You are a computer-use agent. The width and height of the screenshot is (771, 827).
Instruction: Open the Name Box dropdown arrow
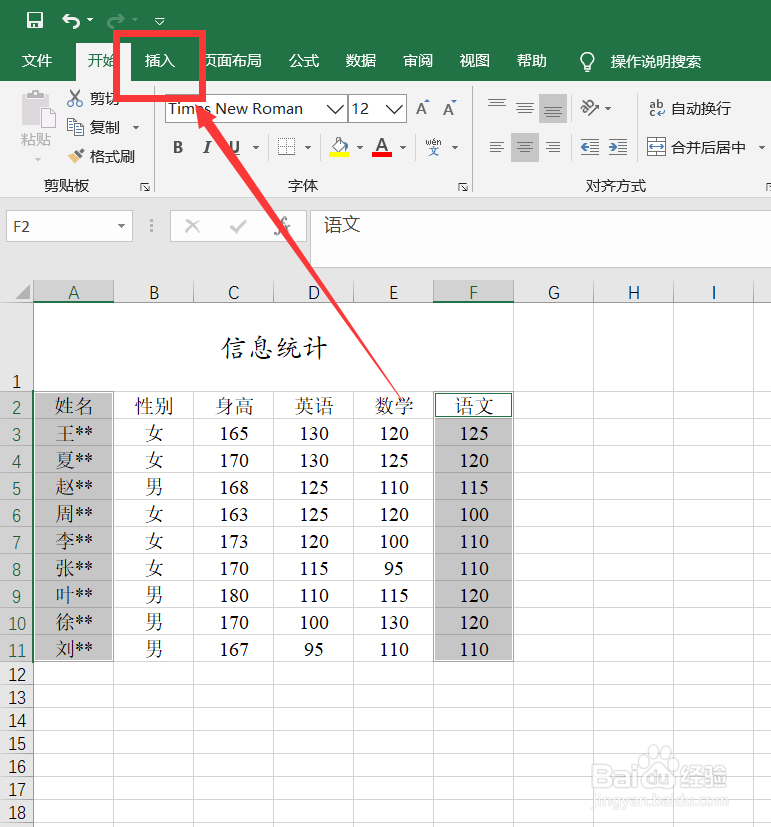tap(122, 226)
